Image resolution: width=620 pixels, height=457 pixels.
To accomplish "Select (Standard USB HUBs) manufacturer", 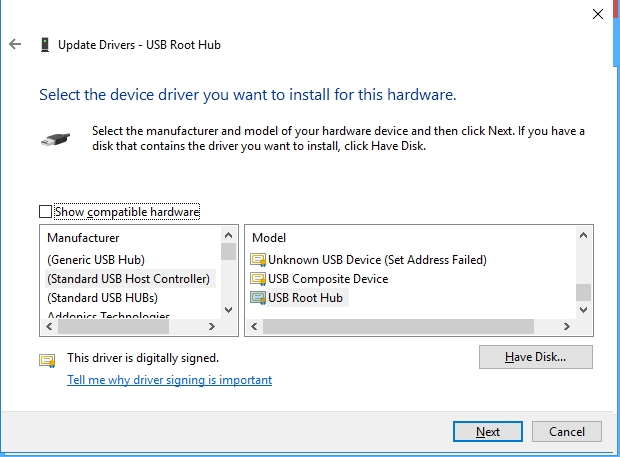I will 102,298.
